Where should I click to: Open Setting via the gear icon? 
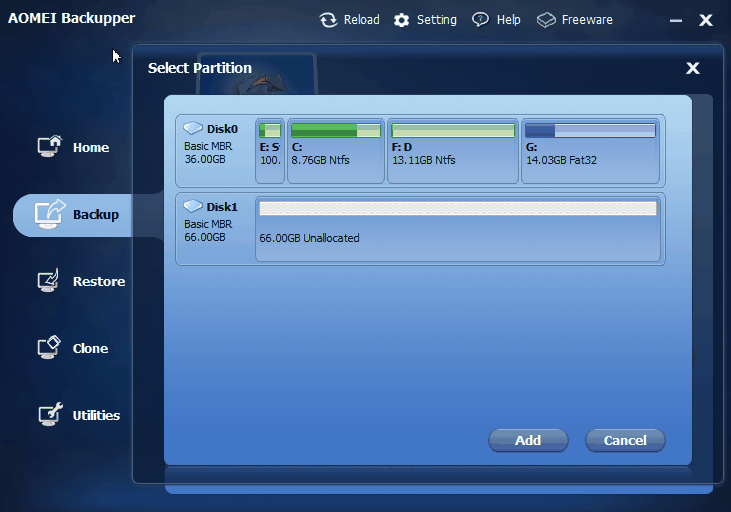[x=401, y=20]
